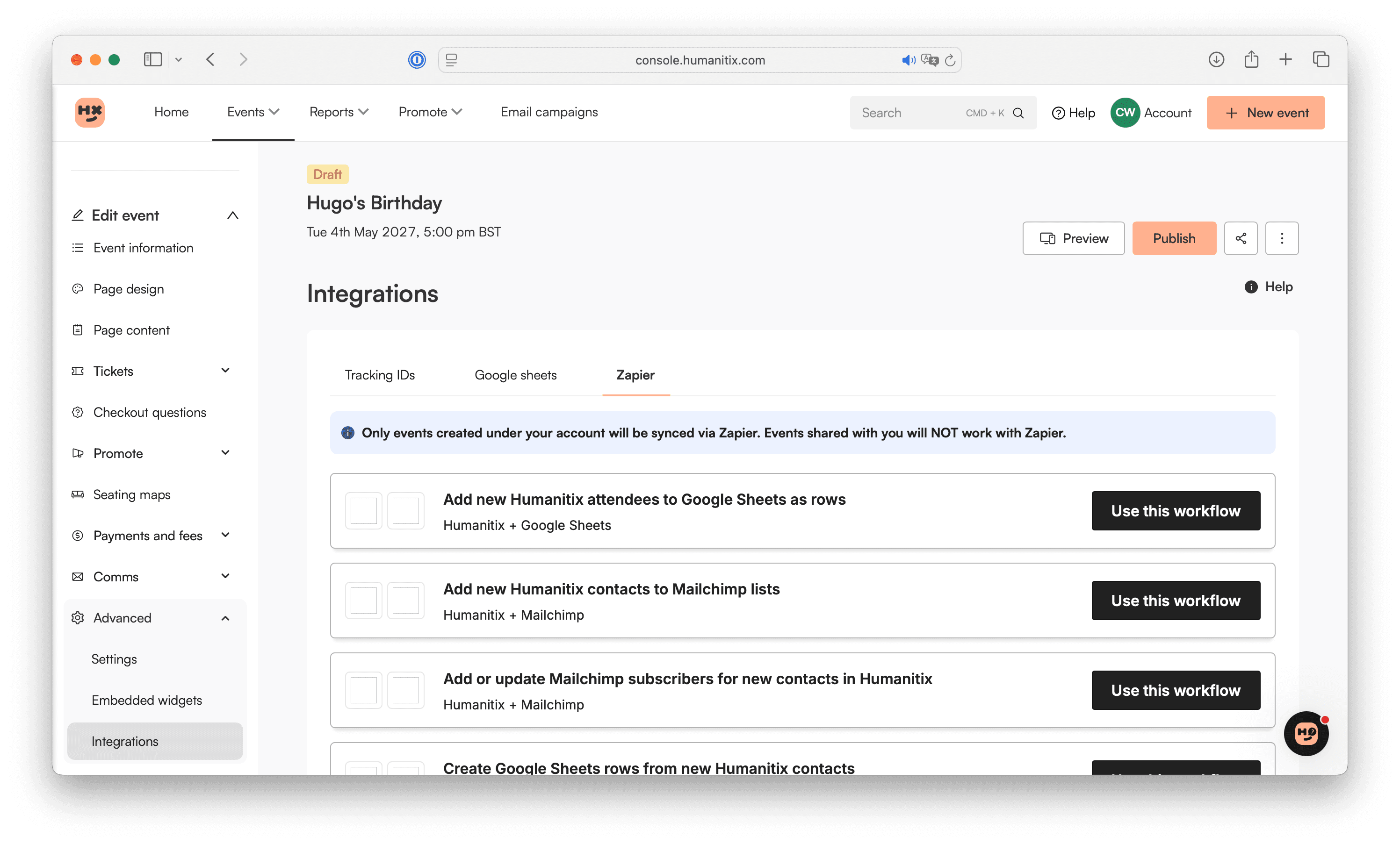The image size is (1400, 844).
Task: Go to Home in top navigation
Action: [171, 112]
